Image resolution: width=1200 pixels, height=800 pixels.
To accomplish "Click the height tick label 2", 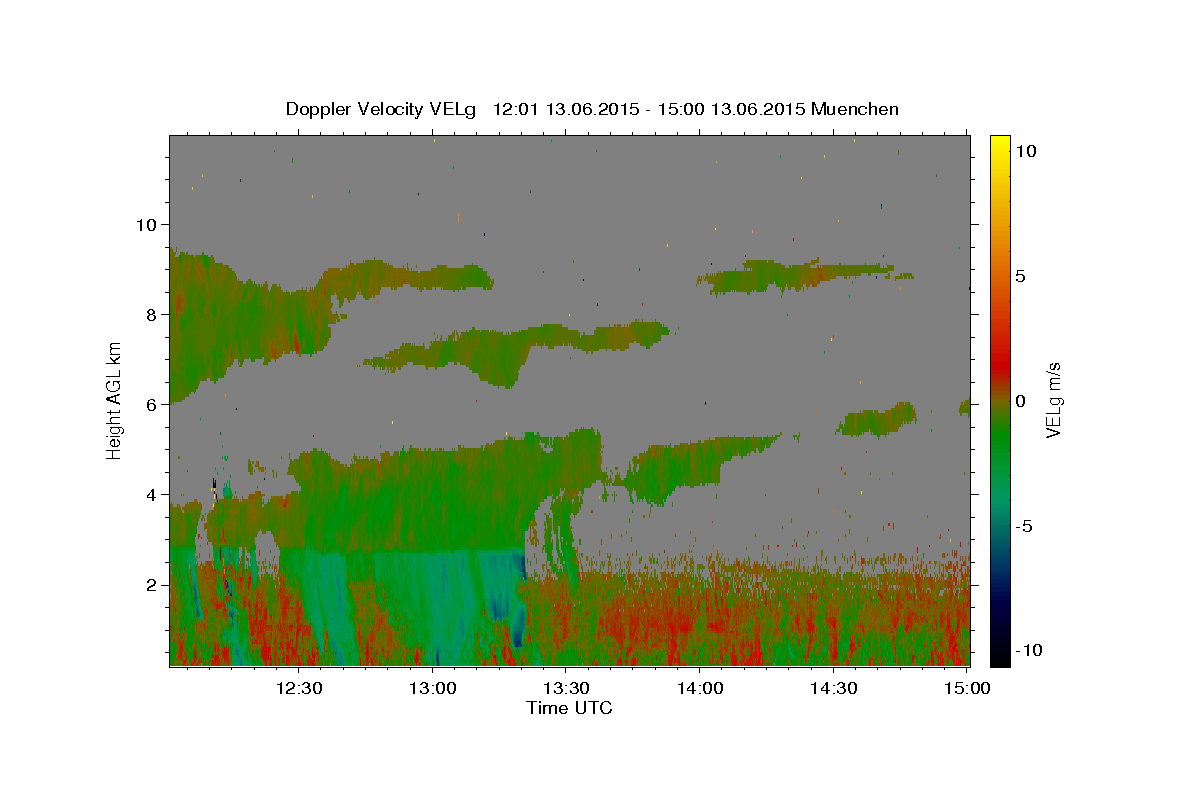I will (151, 584).
